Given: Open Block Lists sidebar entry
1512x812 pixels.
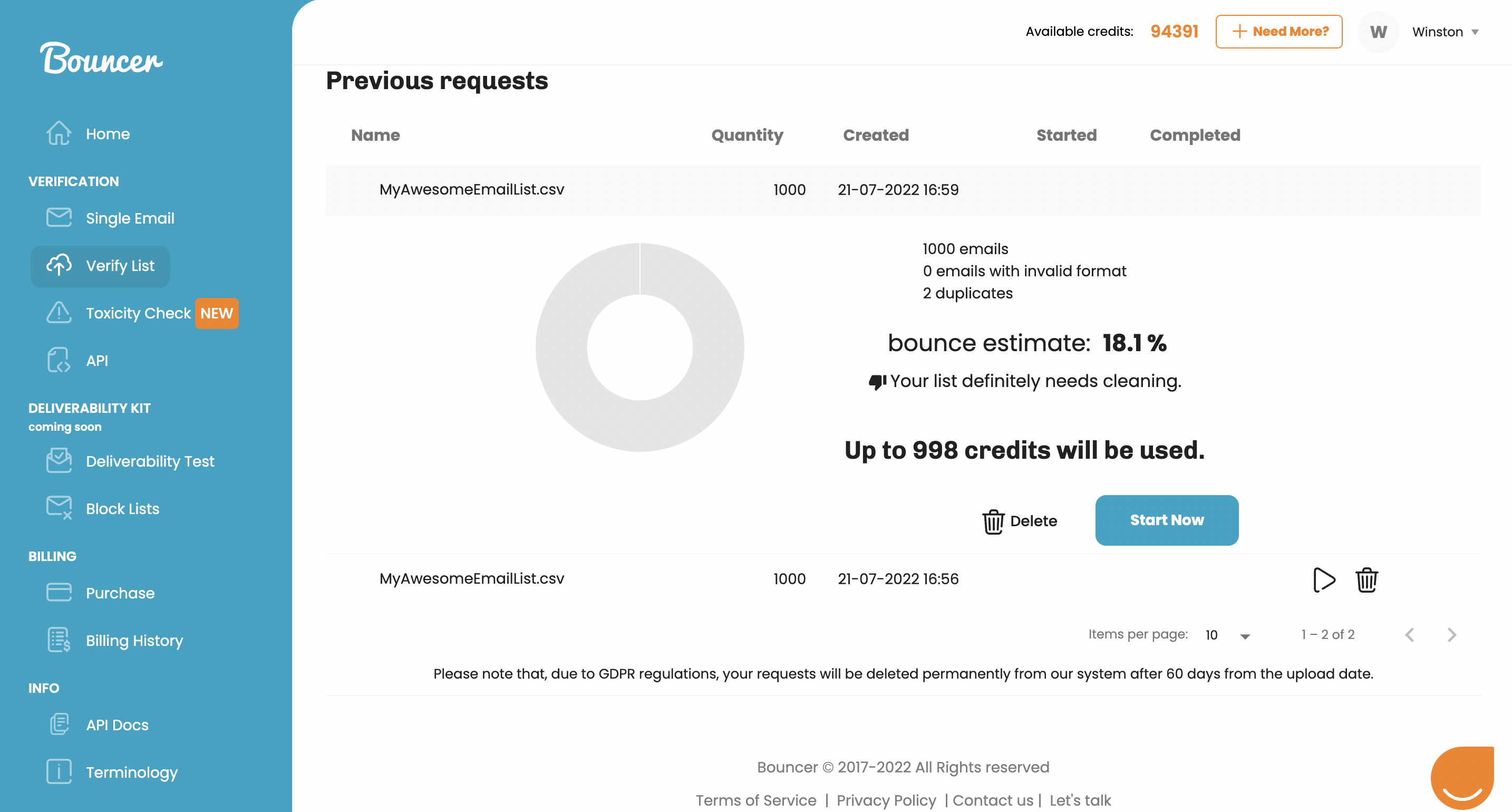Looking at the screenshot, I should pyautogui.click(x=122, y=508).
